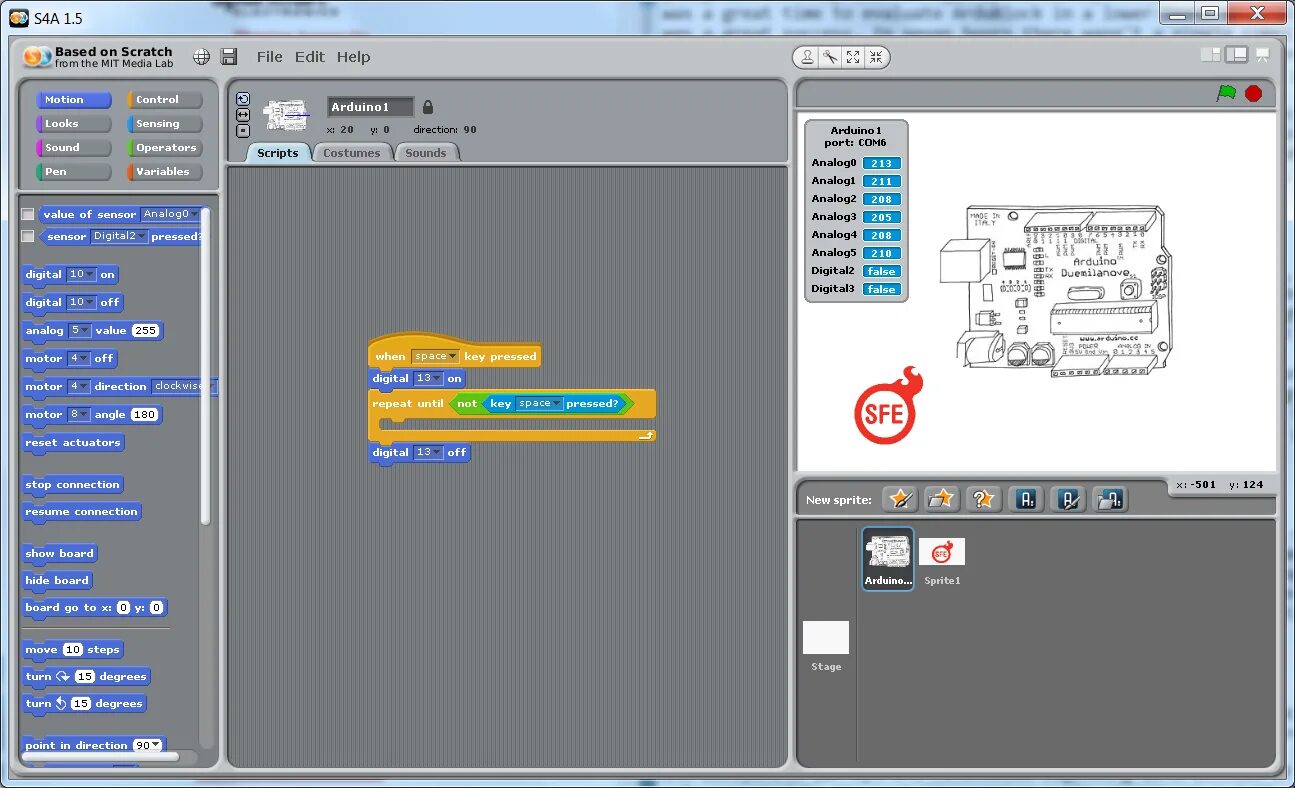Select the Sprite1 thumbnail
This screenshot has height=788, width=1295.
point(942,561)
